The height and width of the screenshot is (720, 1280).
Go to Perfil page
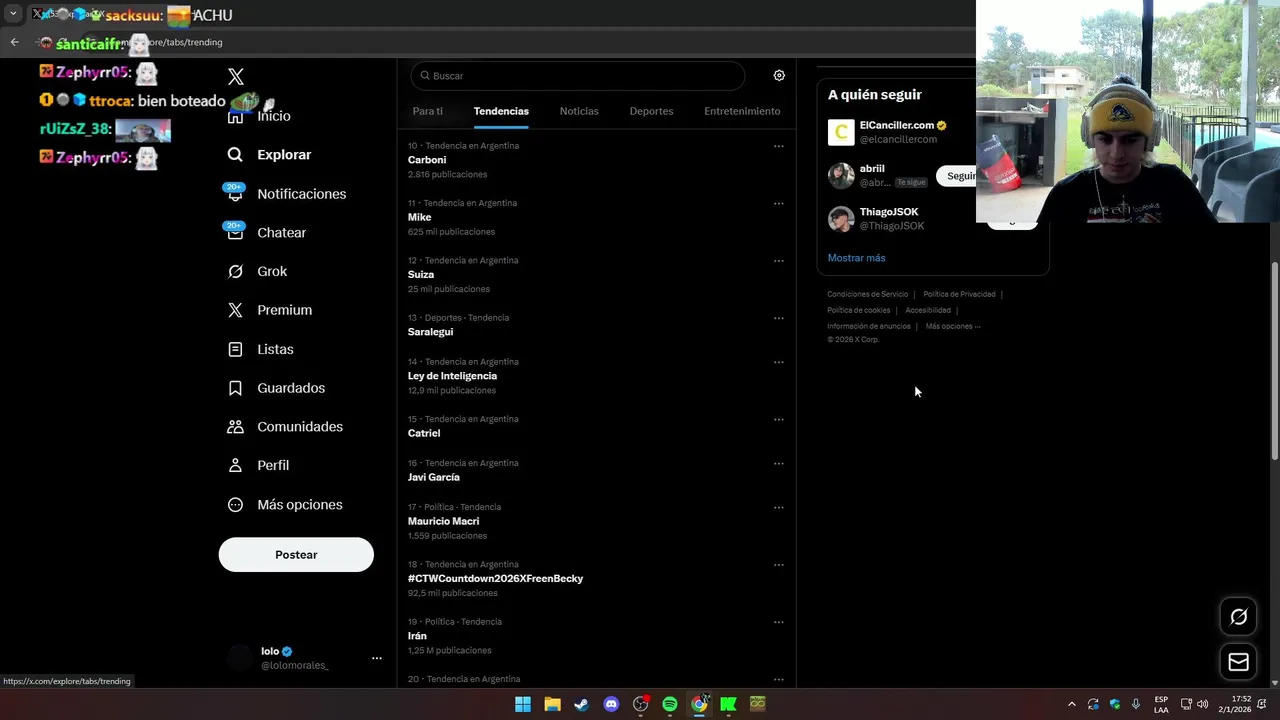(x=258, y=465)
